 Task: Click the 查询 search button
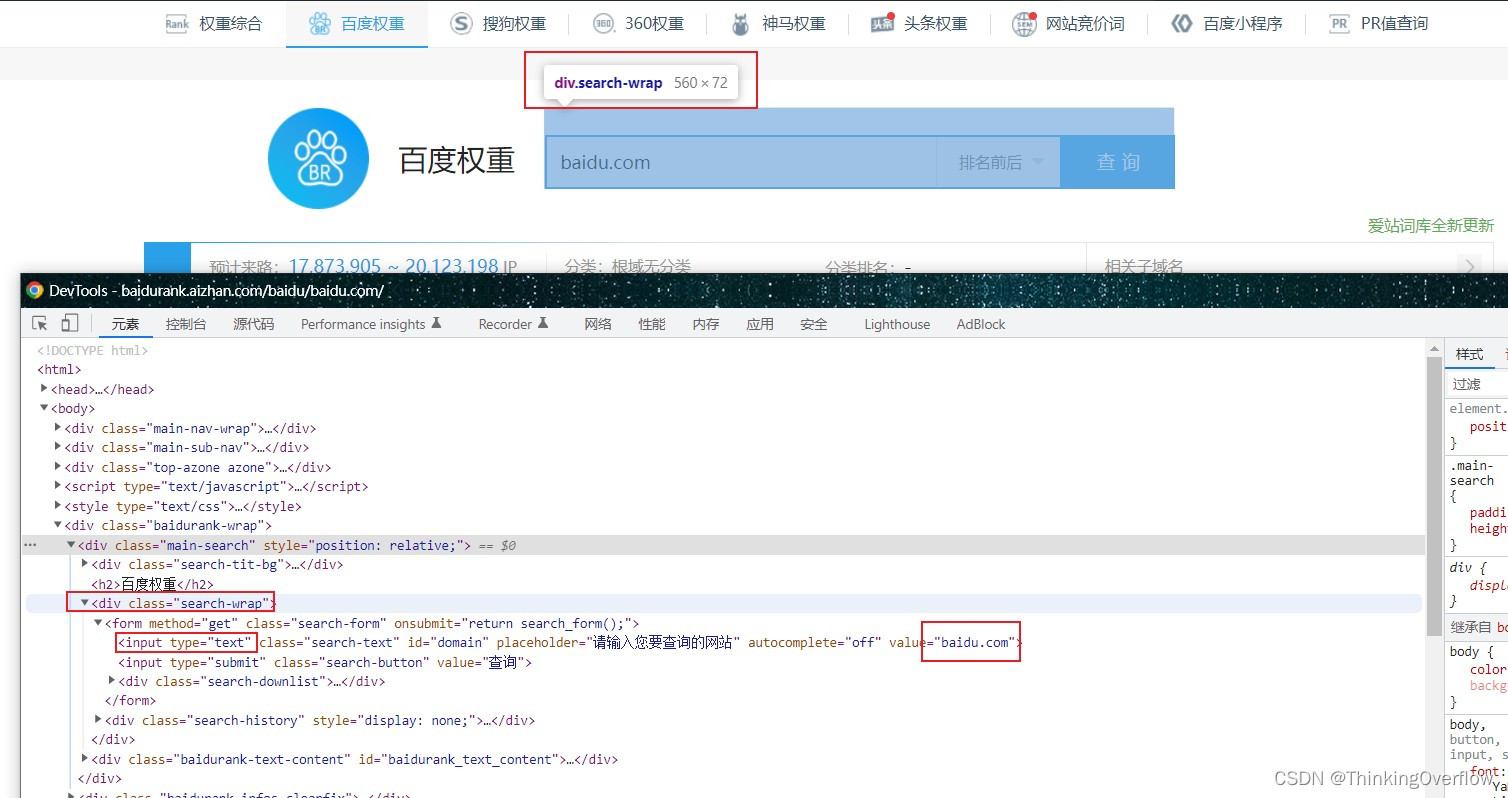coord(1118,162)
